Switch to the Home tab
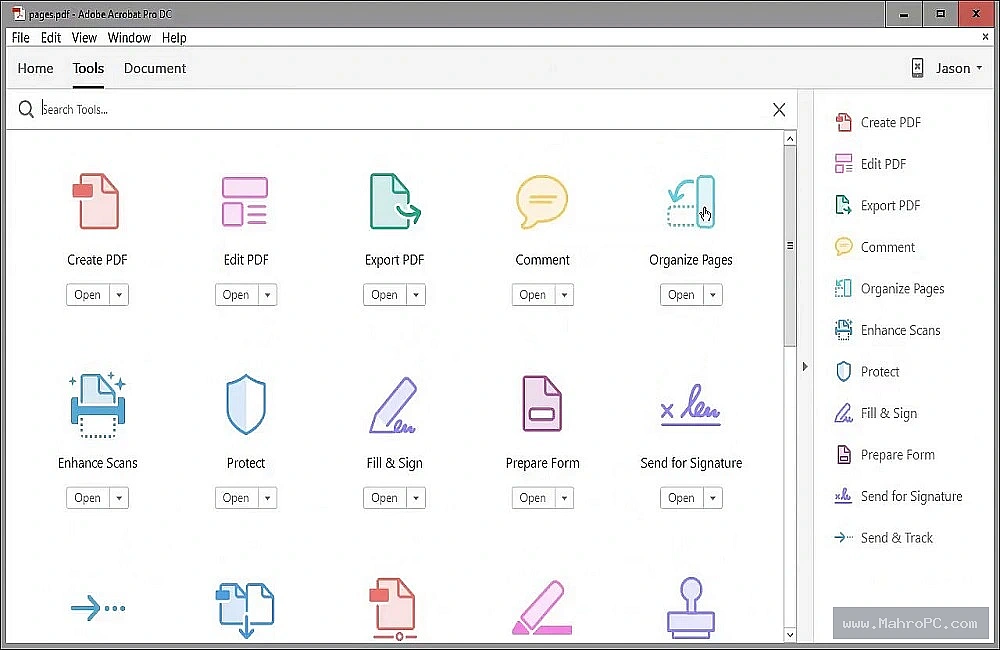1000x650 pixels. [x=35, y=68]
